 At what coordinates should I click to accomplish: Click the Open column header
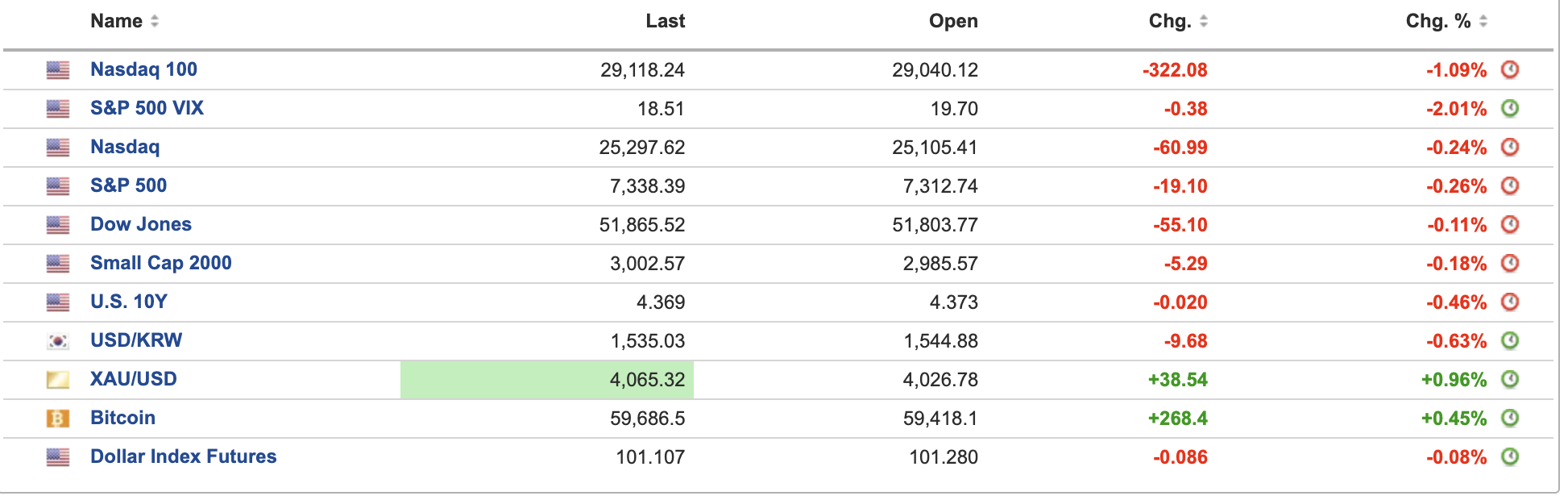pos(953,21)
